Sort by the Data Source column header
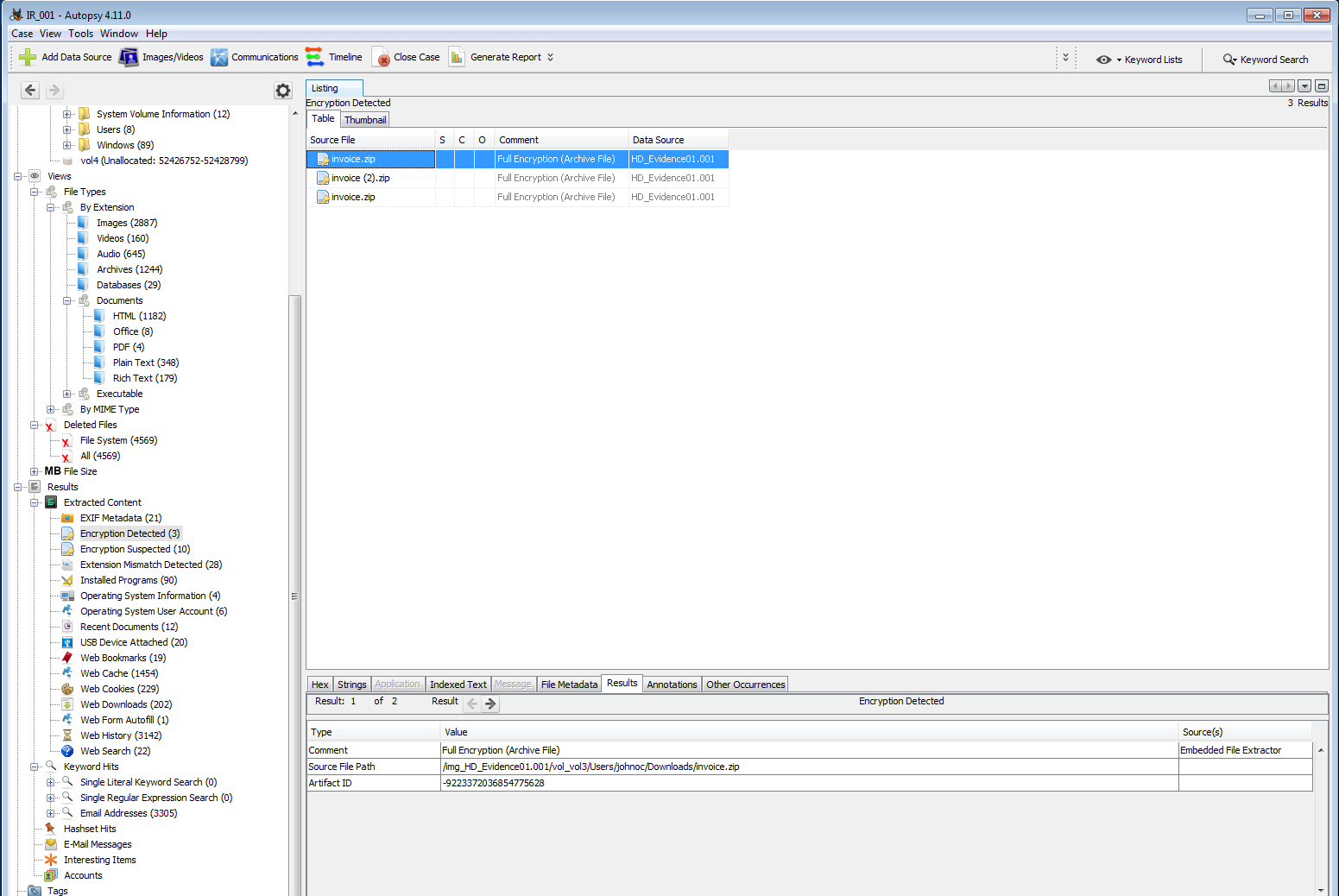The height and width of the screenshot is (896, 1339). click(x=658, y=140)
